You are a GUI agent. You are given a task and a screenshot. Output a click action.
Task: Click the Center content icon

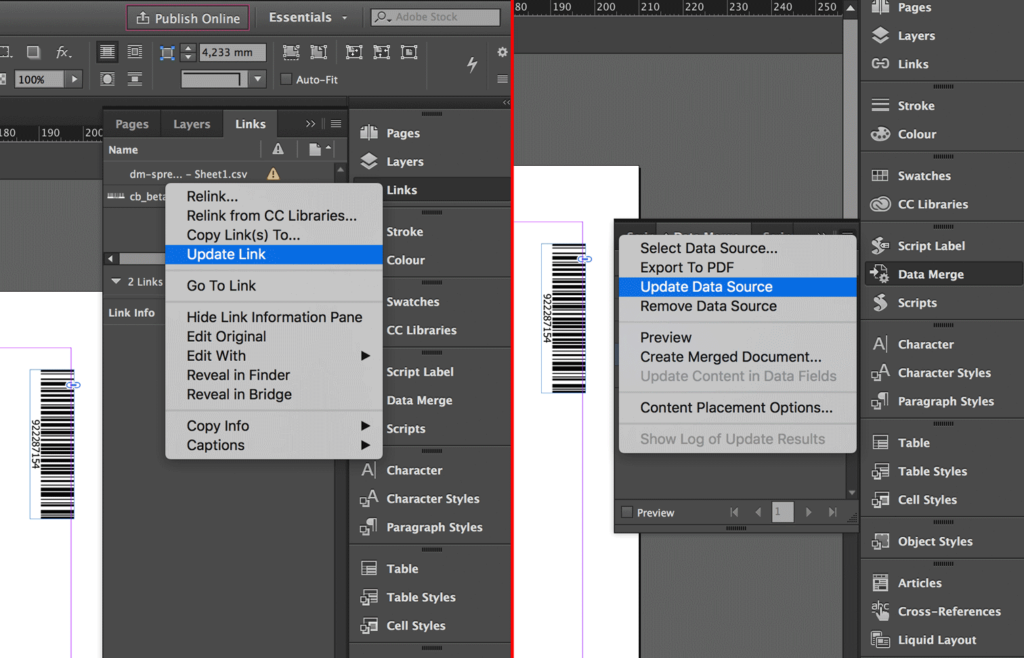click(x=409, y=52)
